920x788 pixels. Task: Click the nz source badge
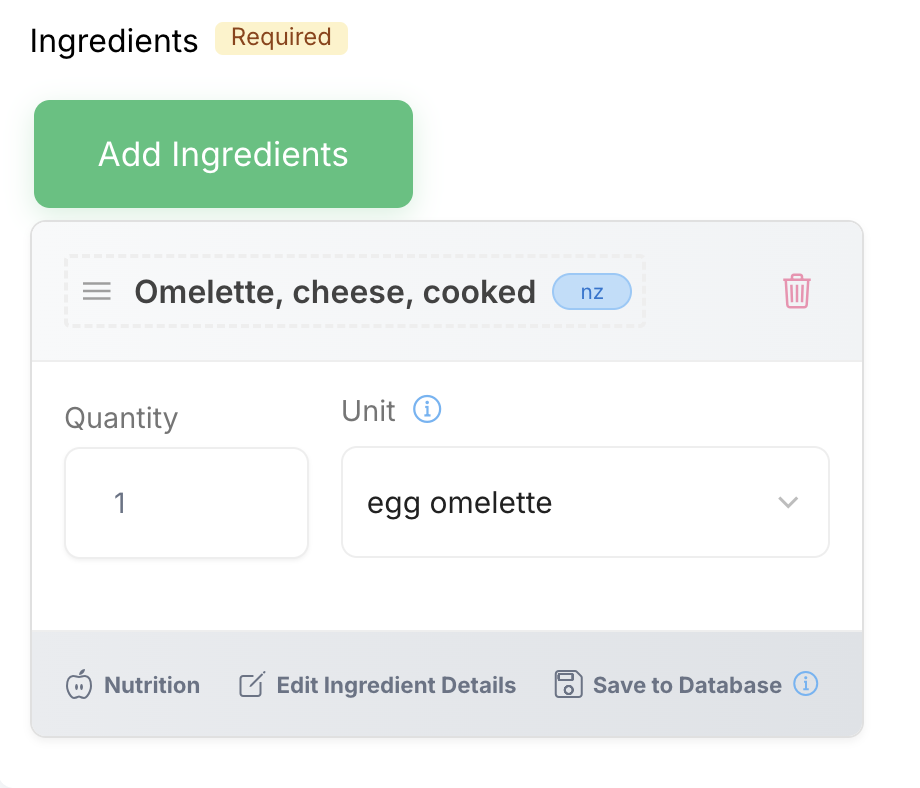pyautogui.click(x=592, y=292)
